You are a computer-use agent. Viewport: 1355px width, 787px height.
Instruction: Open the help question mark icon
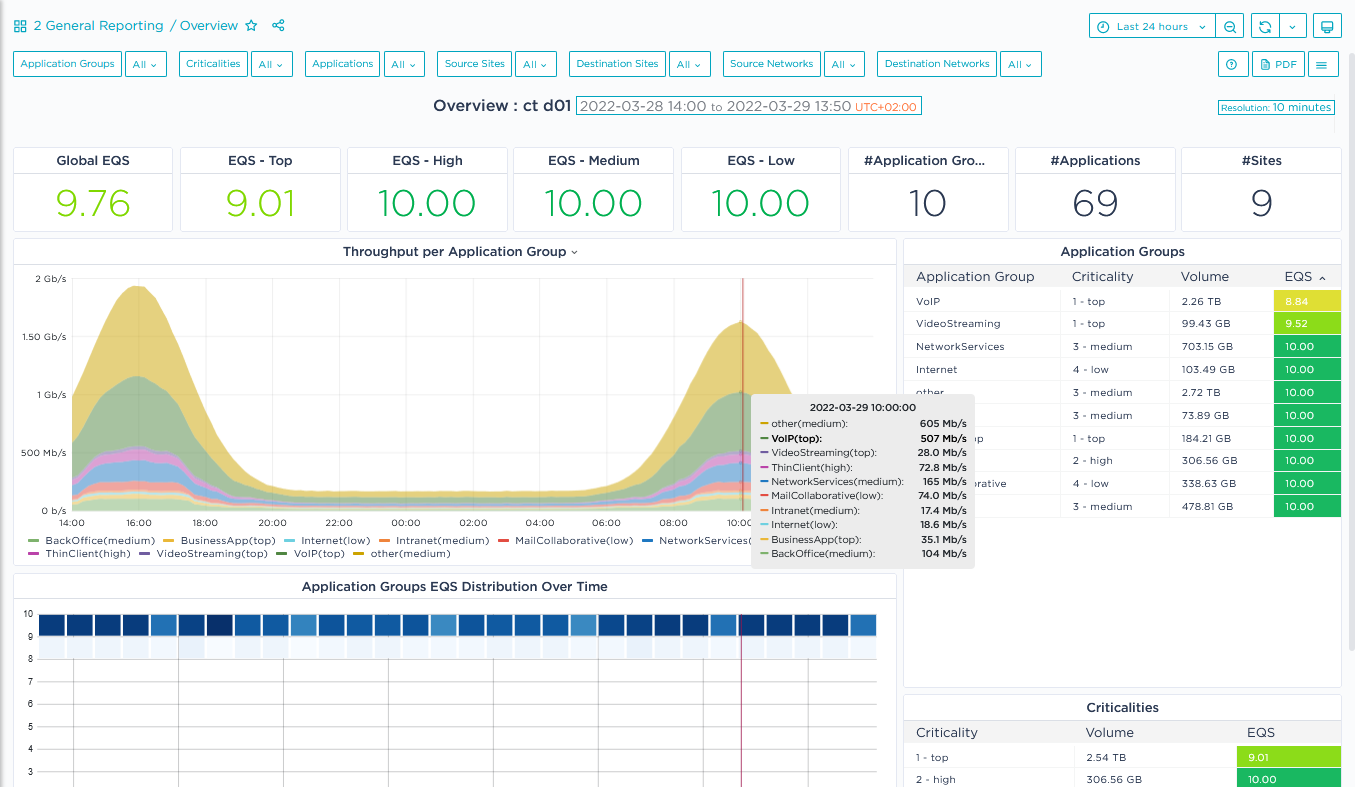pyautogui.click(x=1231, y=64)
